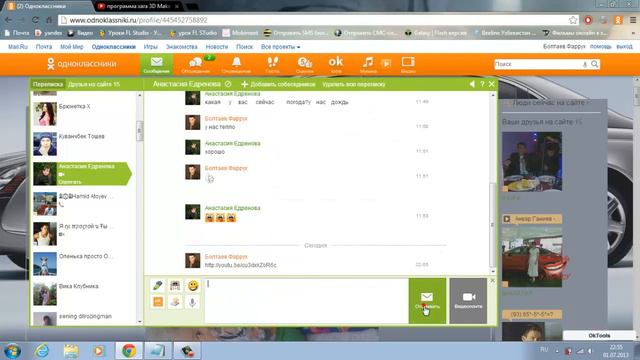Open conversation with Брюнетка Х
Screen dimensions: 640x360
pyautogui.click(x=83, y=113)
